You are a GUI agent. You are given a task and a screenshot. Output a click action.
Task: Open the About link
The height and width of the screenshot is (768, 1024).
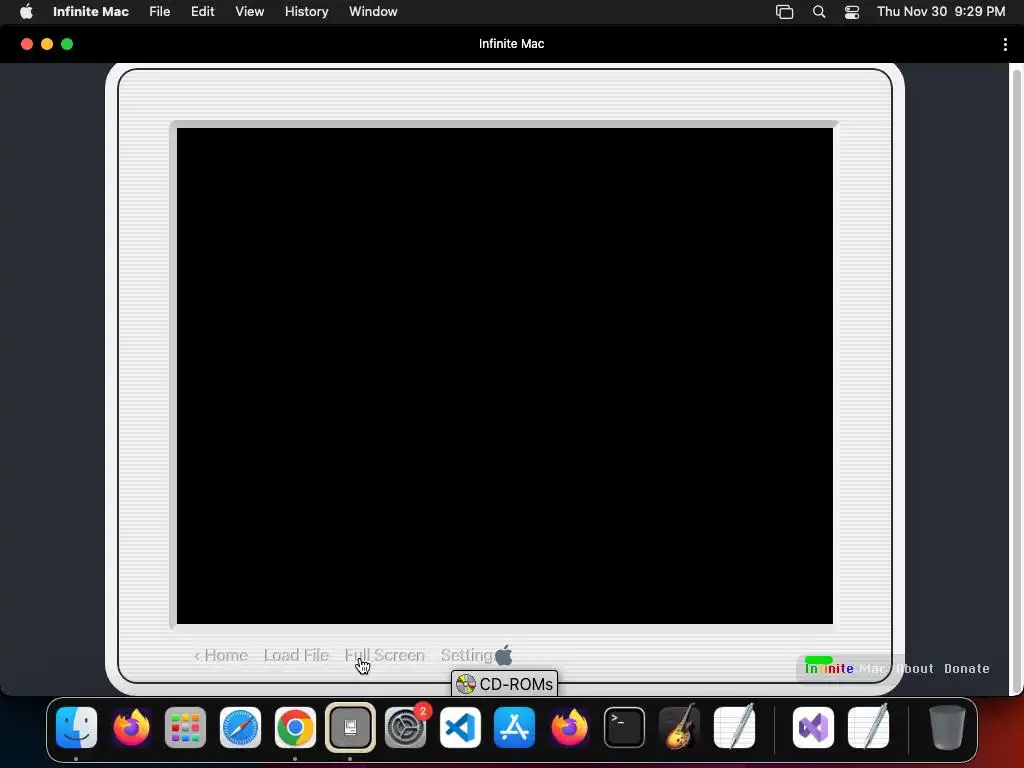pyautogui.click(x=914, y=669)
